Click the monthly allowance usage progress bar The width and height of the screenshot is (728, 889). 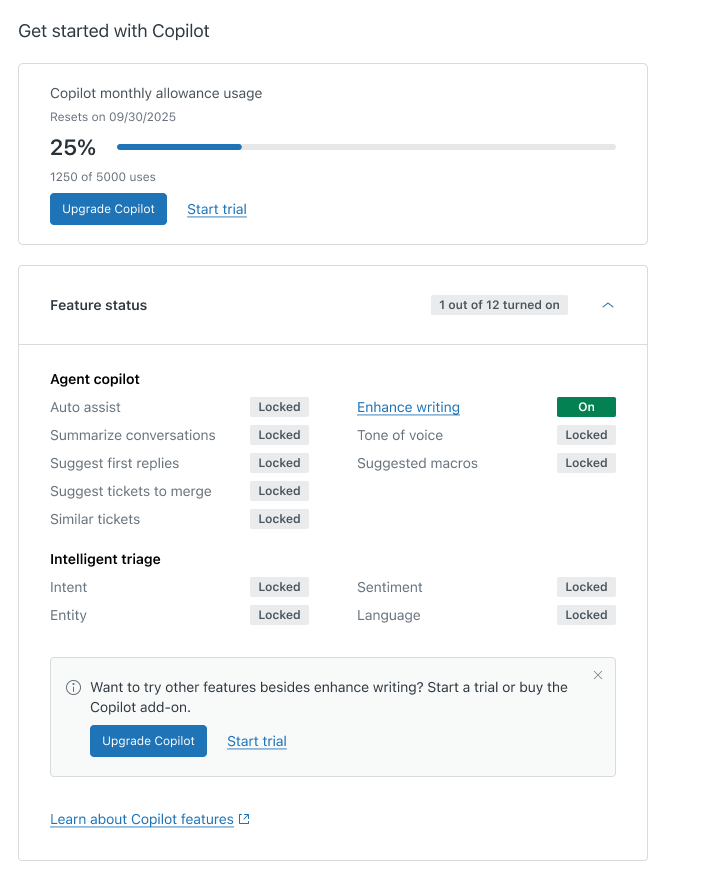(x=366, y=147)
